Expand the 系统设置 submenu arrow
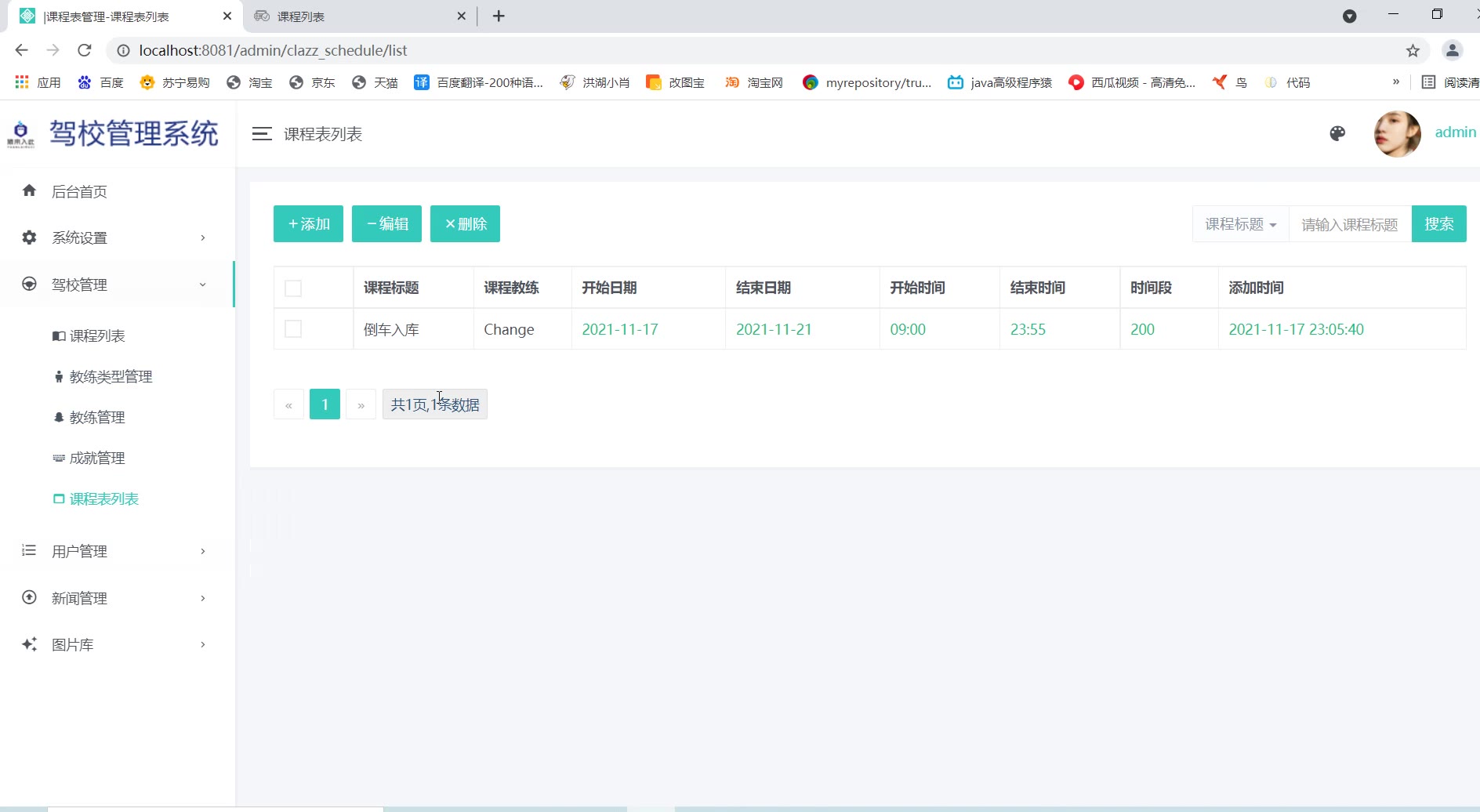The width and height of the screenshot is (1480, 812). point(203,237)
